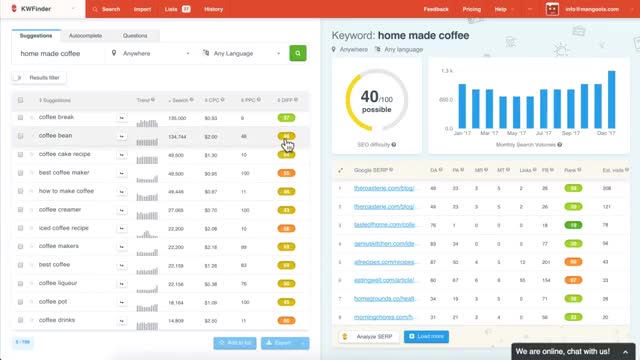The image size is (640, 360).
Task: Check the box for iced coffee recipe
Action: pos(20,228)
